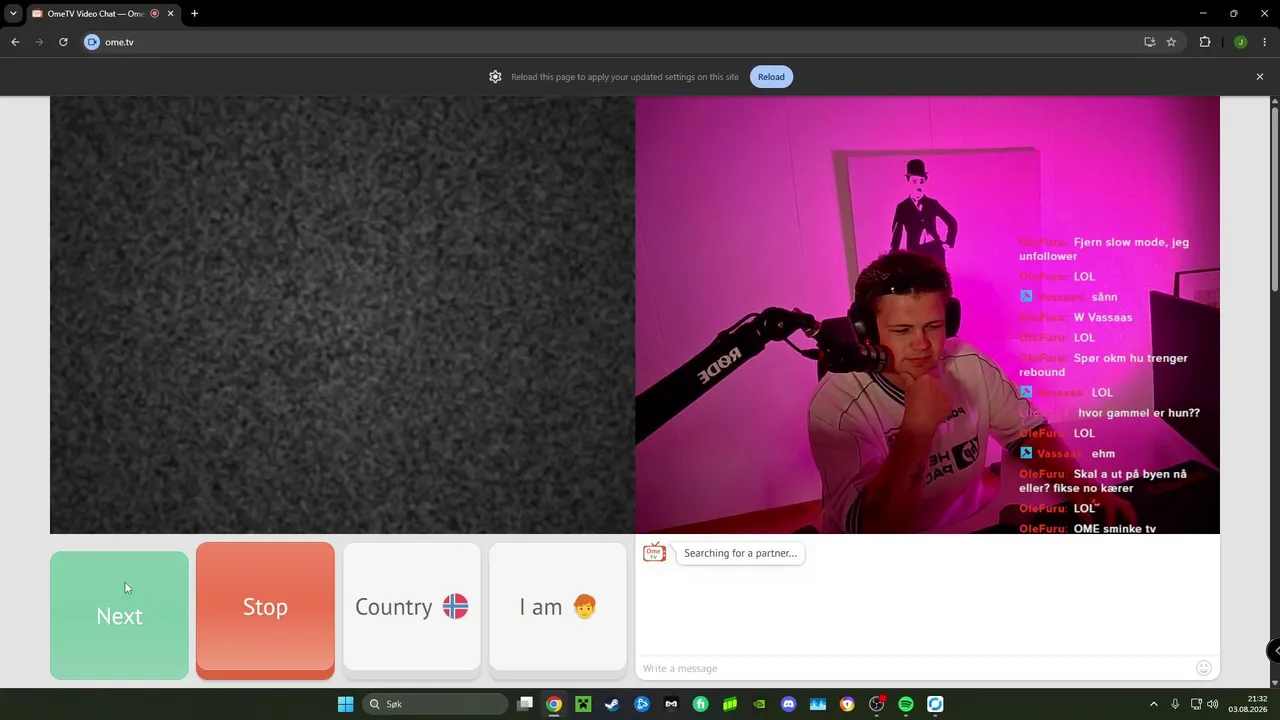Screen dimensions: 1280x720
Task: Open the Windows Start menu
Action: point(345,704)
